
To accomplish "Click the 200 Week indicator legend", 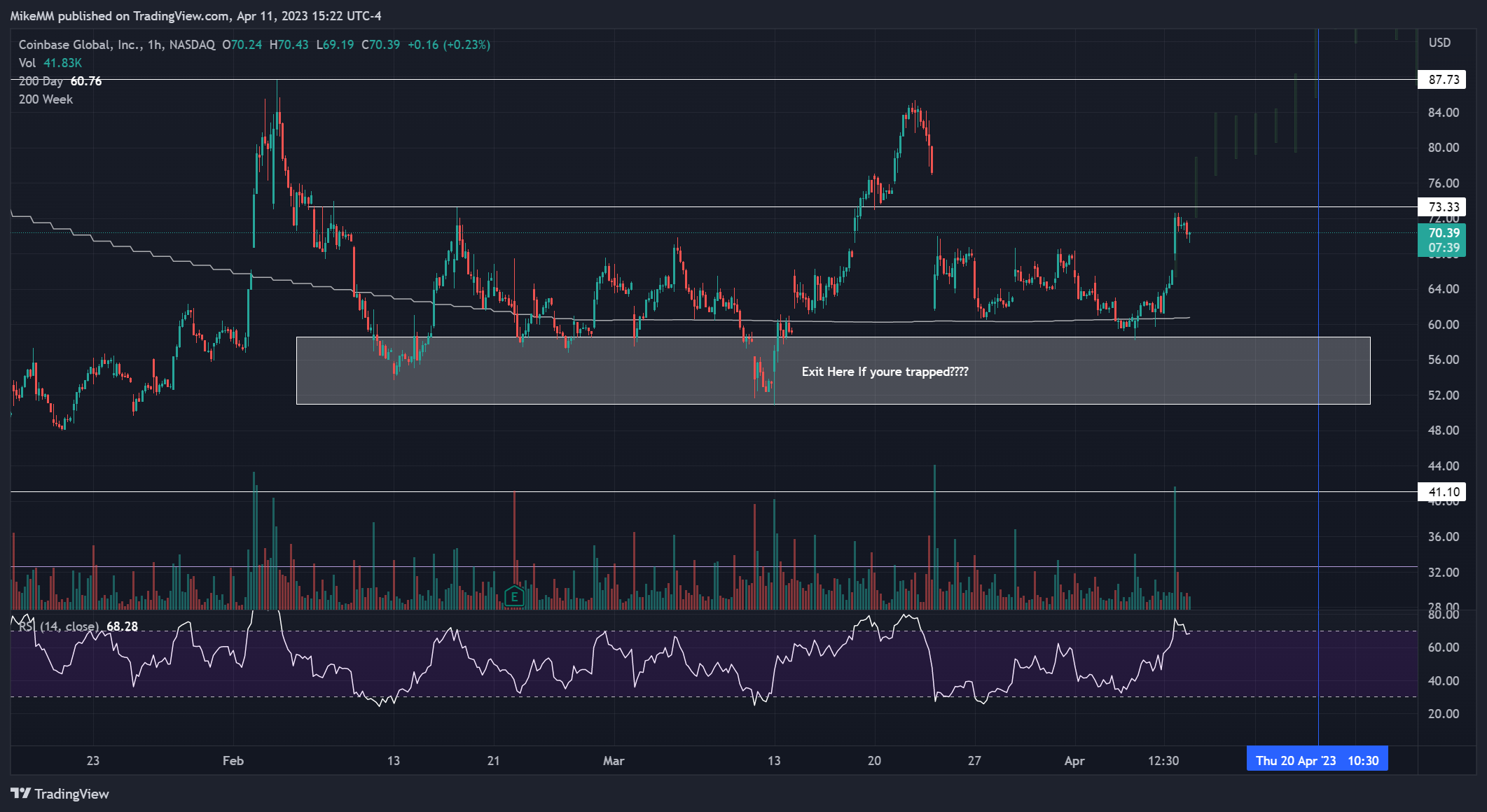I will 46,99.
